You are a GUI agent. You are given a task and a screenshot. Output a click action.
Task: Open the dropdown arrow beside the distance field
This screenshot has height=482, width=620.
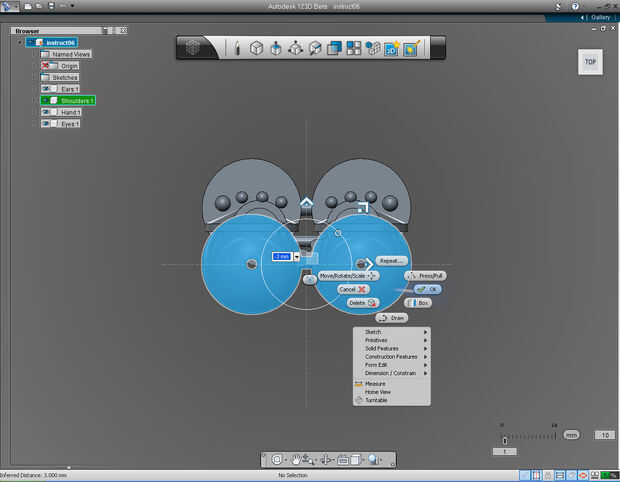(x=297, y=257)
